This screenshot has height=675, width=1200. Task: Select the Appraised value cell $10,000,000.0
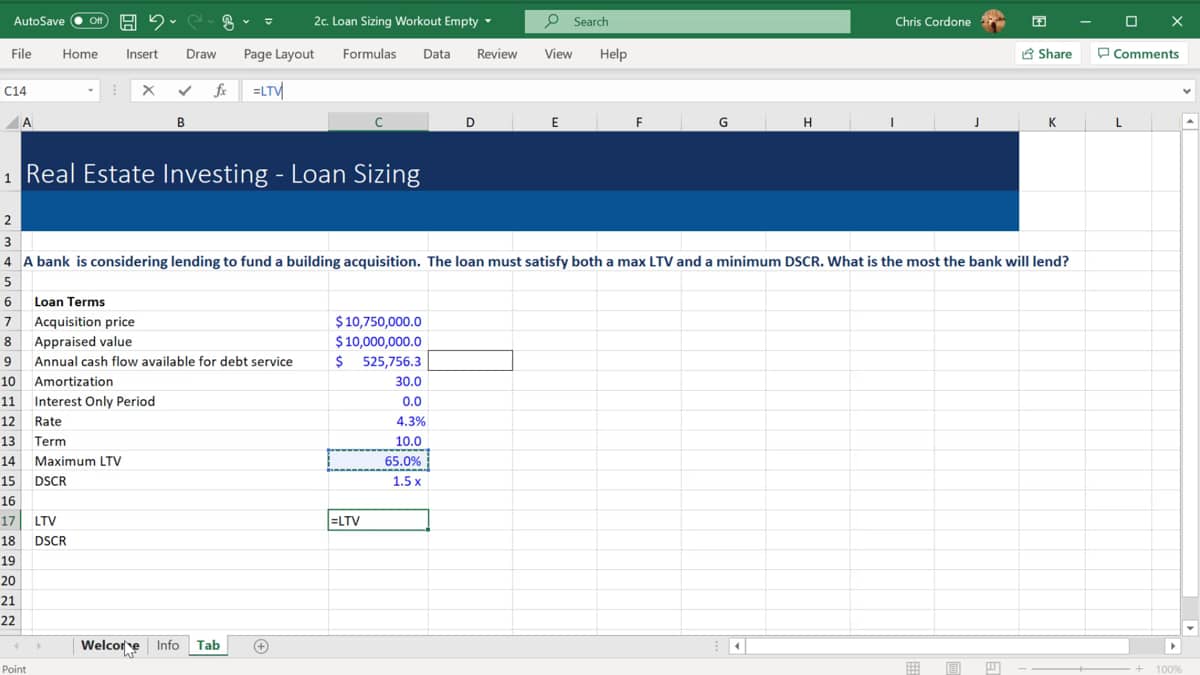coord(378,341)
